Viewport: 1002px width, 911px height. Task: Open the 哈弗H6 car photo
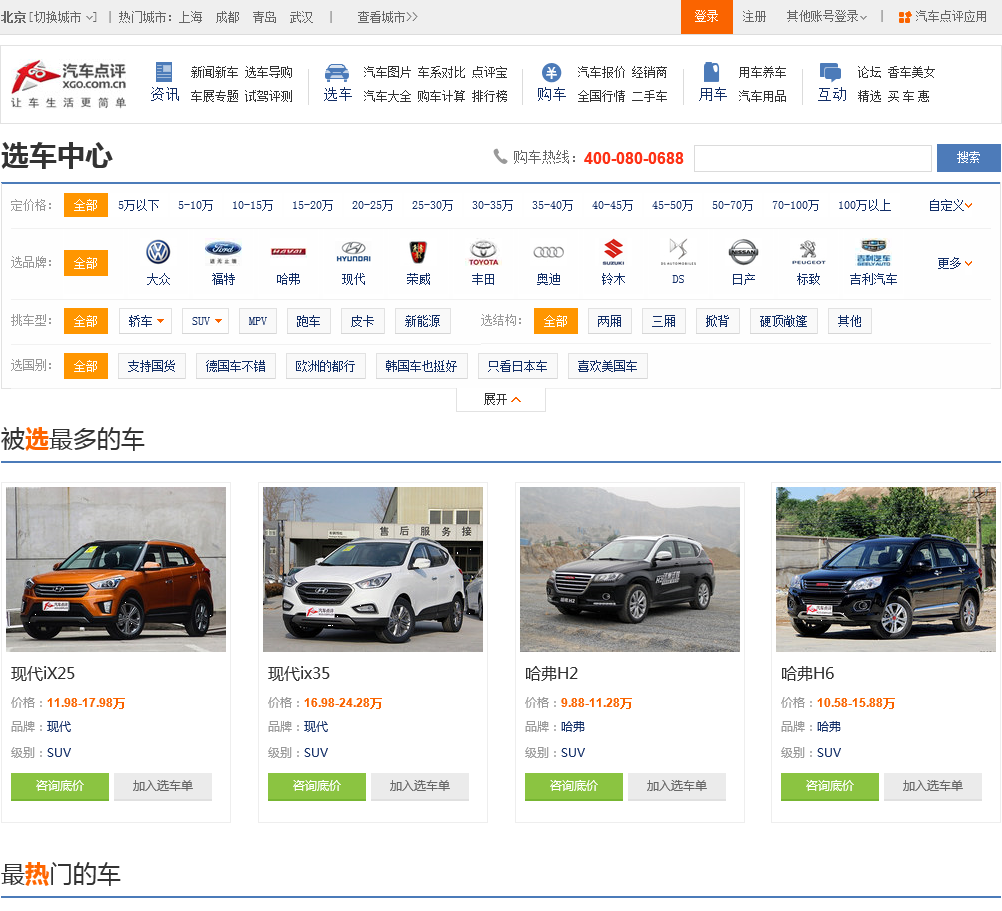tap(886, 570)
